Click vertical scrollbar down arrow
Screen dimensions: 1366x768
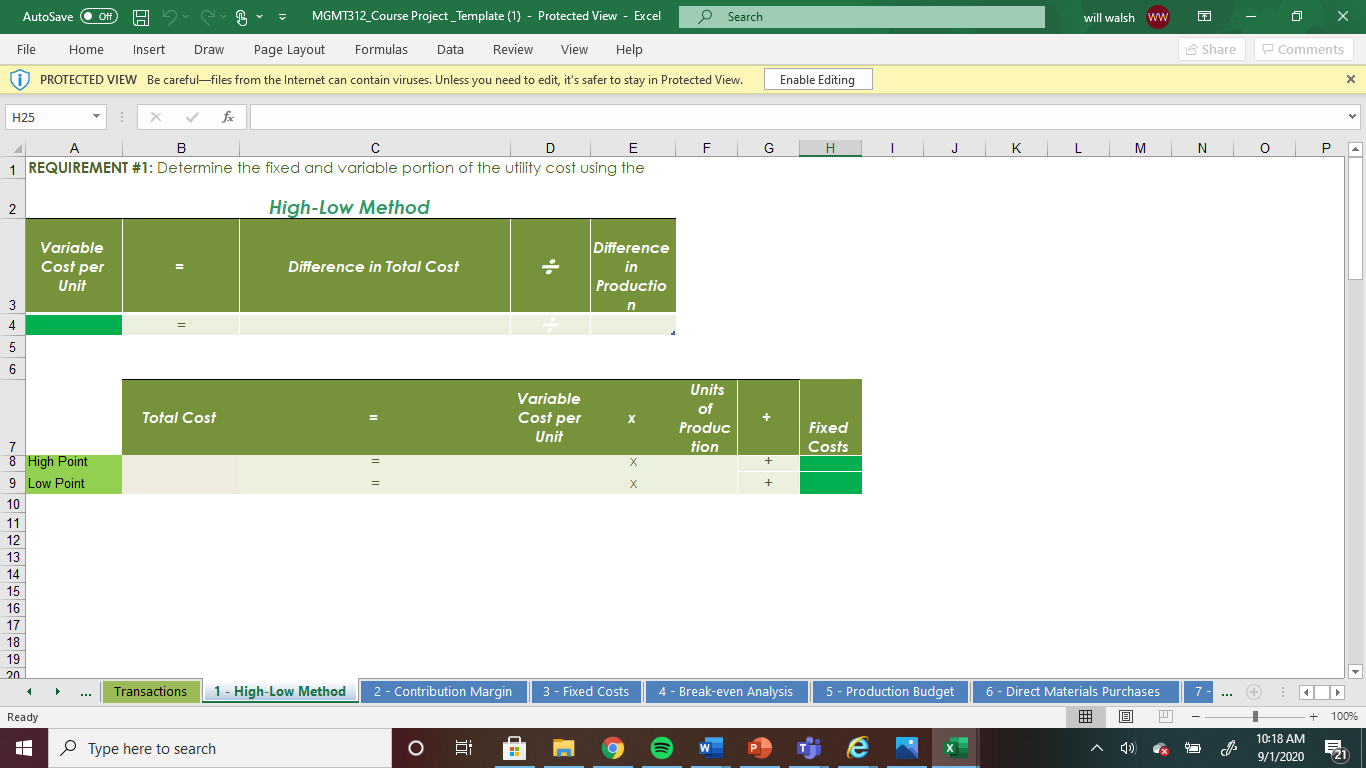pyautogui.click(x=1356, y=671)
